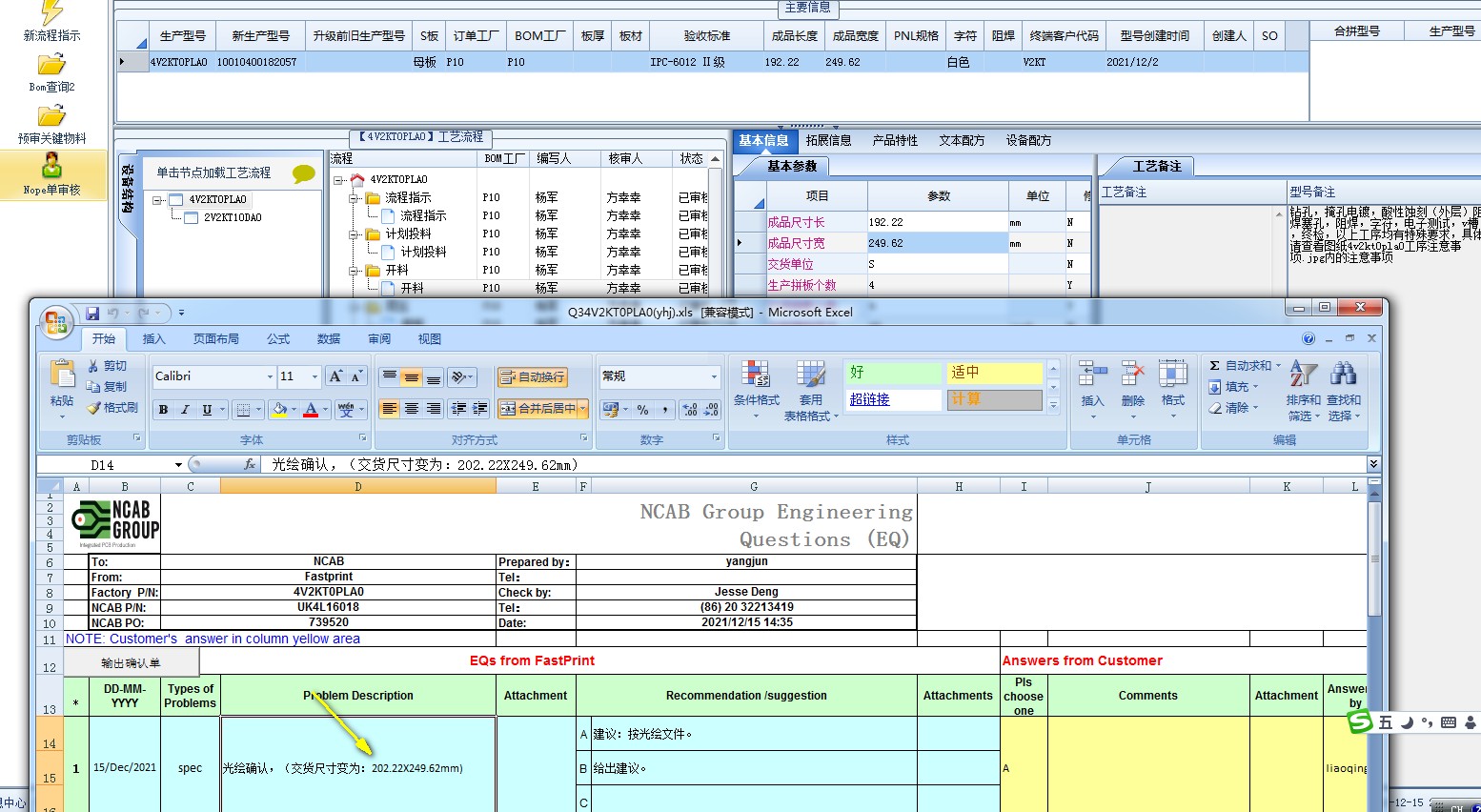This screenshot has width=1481, height=812.
Task: Cut the selection with 剪切
Action: tap(107, 366)
